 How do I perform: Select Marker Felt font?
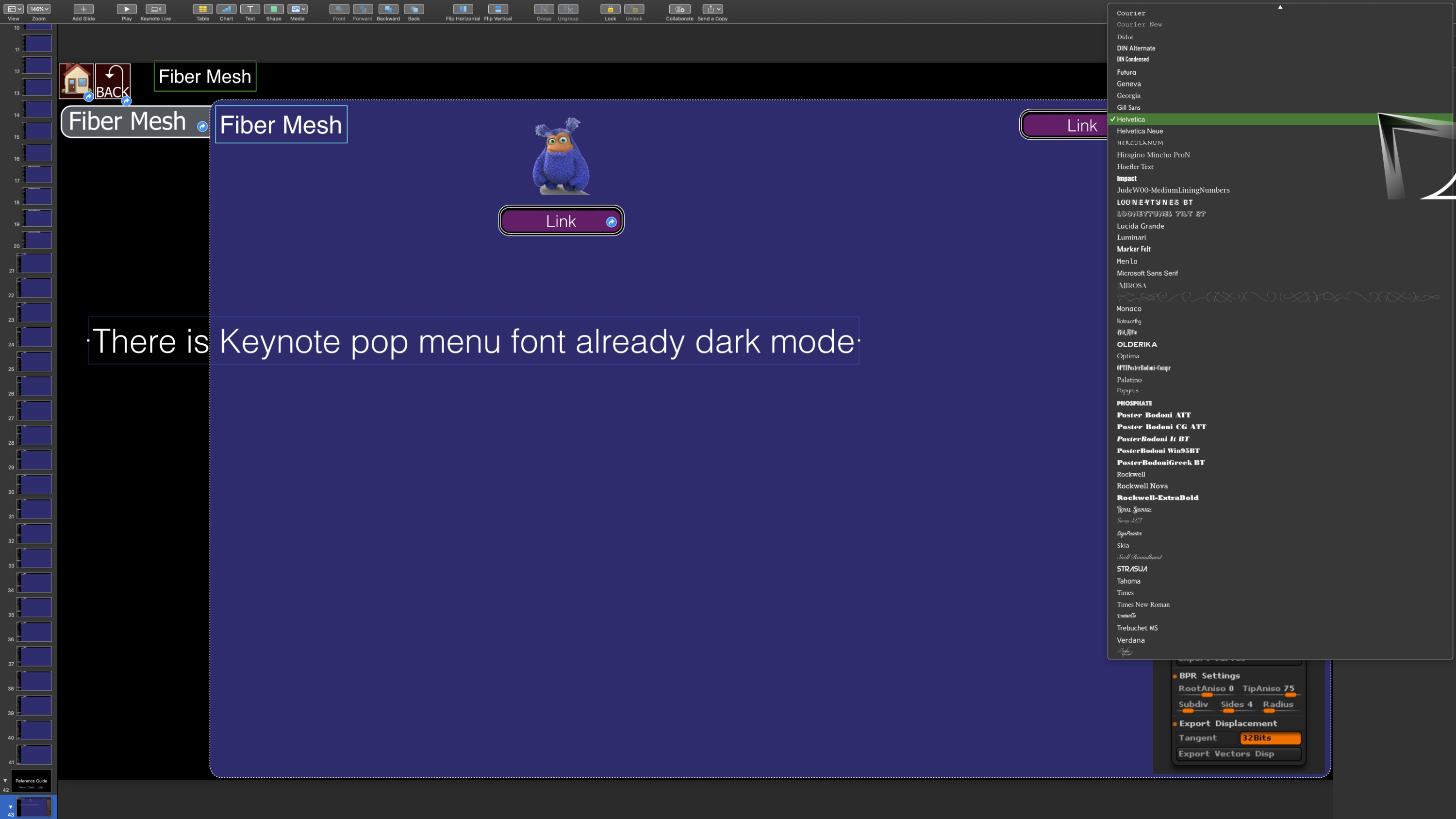pos(1280,249)
